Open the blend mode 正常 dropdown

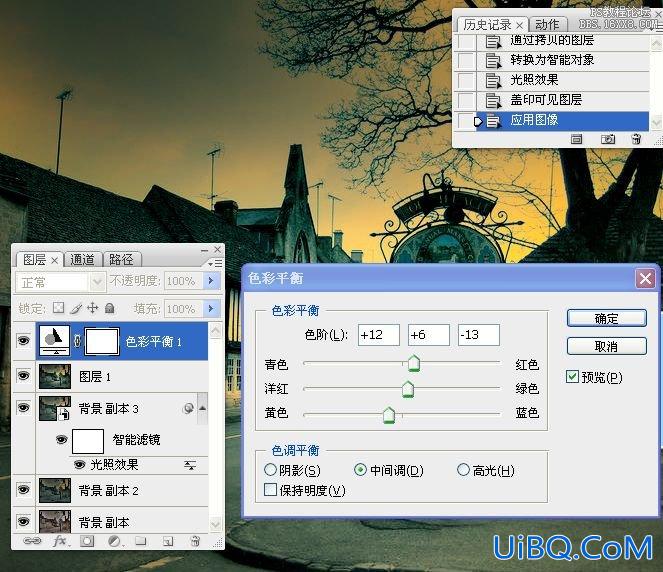[97, 282]
